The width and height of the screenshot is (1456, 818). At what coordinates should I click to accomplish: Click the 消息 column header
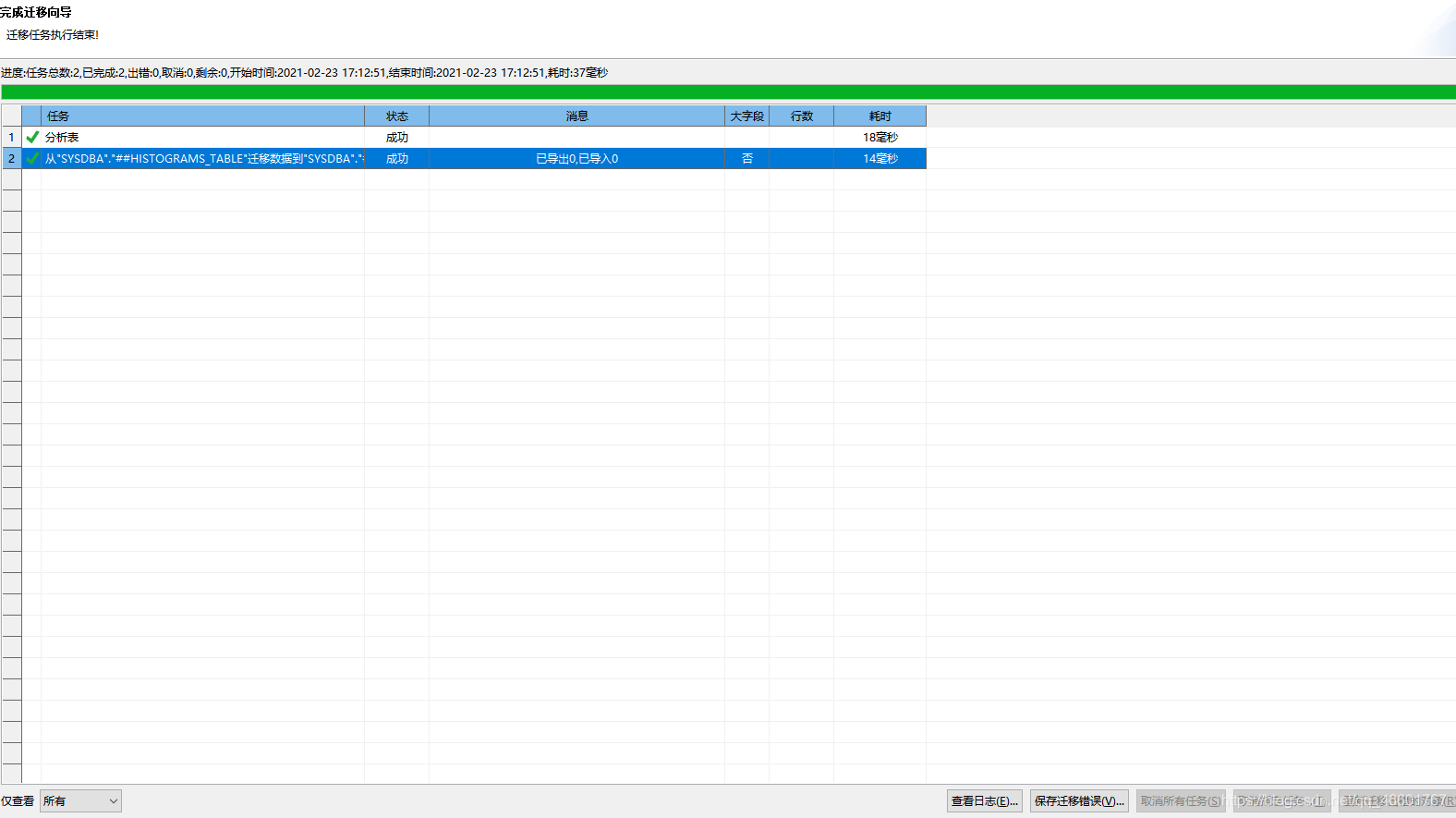point(576,116)
